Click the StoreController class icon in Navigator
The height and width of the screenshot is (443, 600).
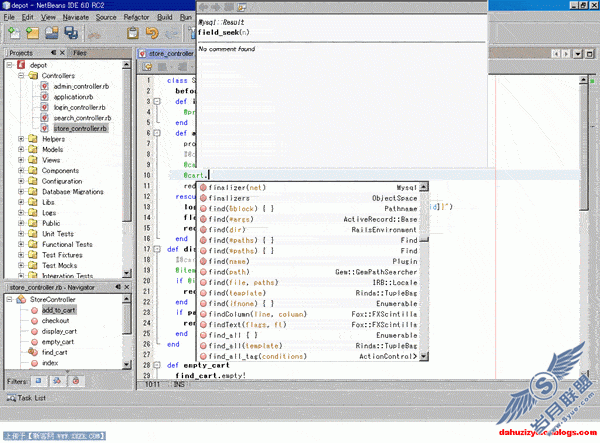click(x=21, y=299)
